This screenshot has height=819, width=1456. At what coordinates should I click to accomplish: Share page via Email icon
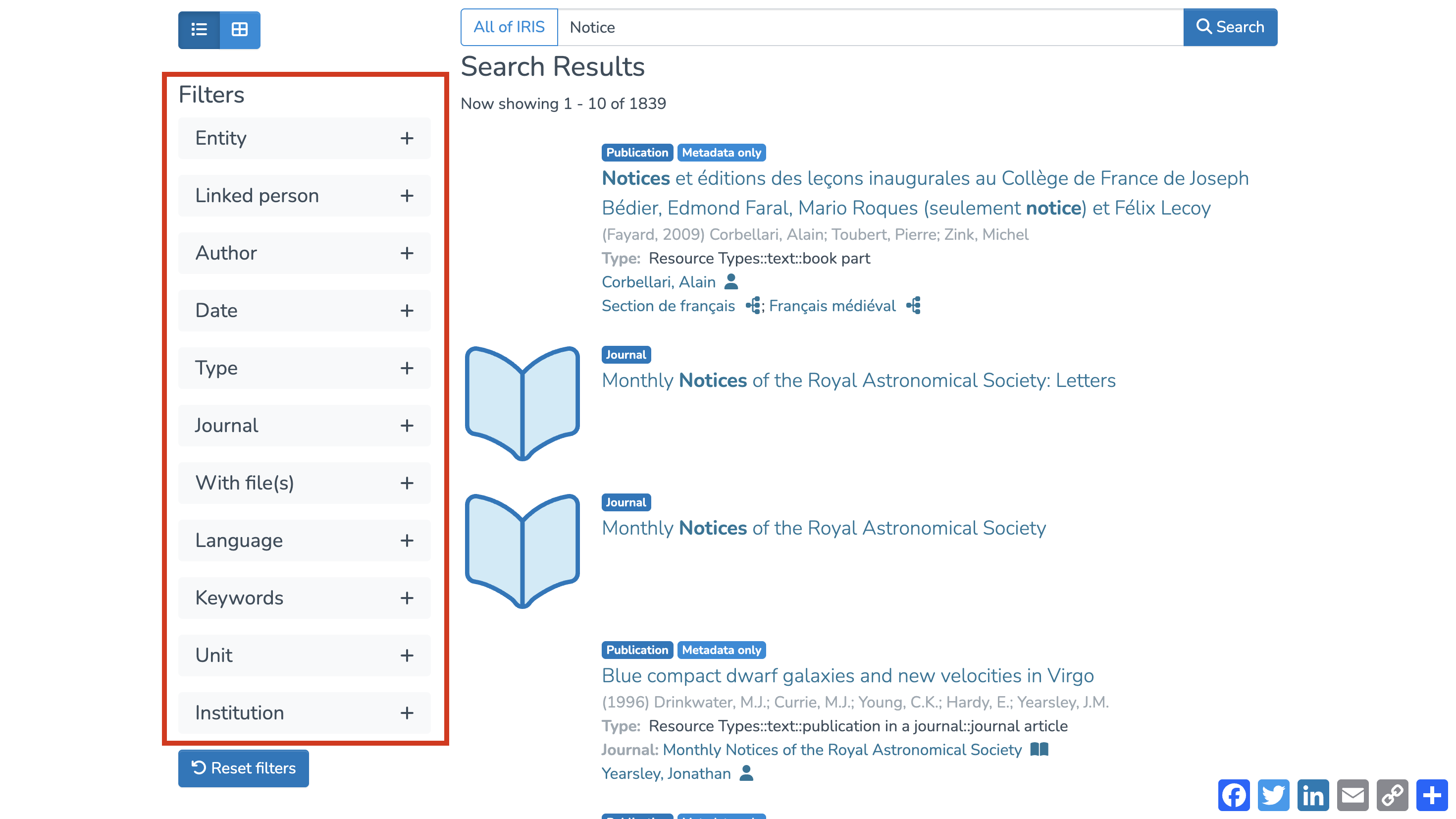(1352, 795)
